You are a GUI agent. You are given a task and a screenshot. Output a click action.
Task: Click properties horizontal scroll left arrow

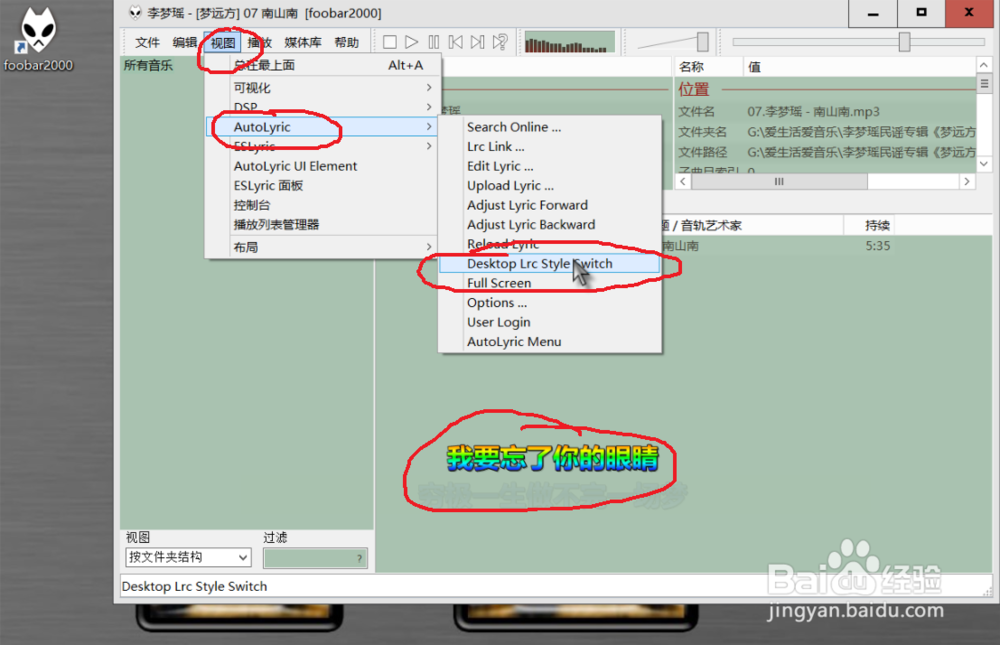click(x=683, y=182)
